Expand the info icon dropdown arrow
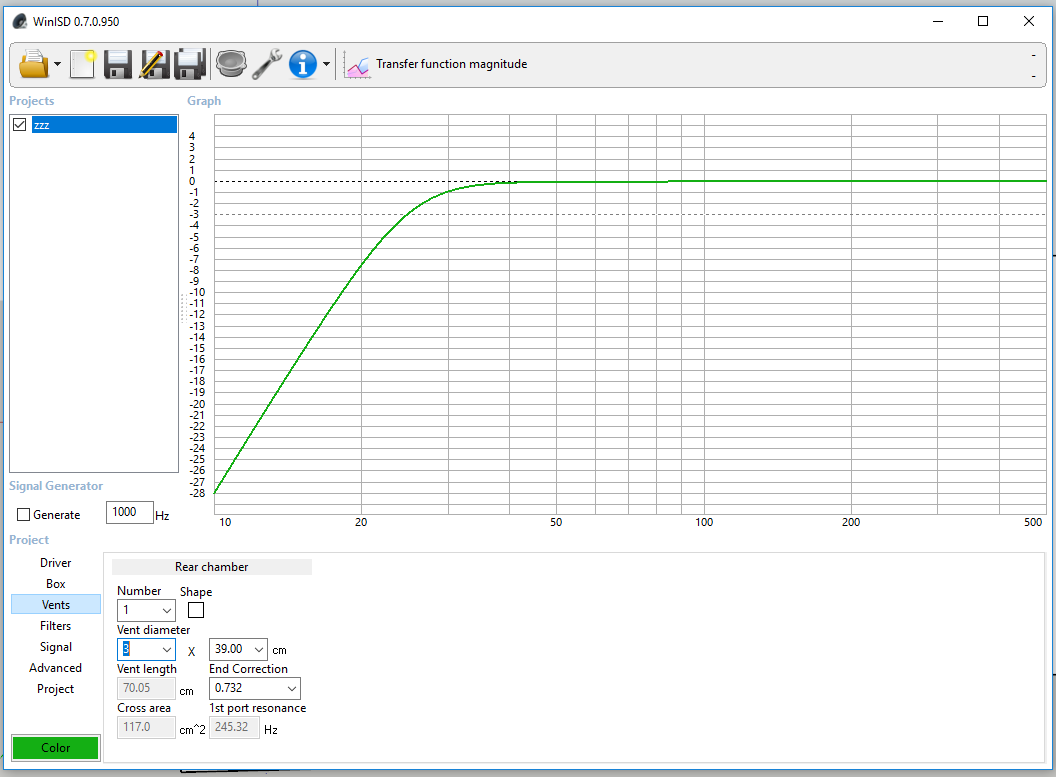The height and width of the screenshot is (777, 1056). point(327,65)
